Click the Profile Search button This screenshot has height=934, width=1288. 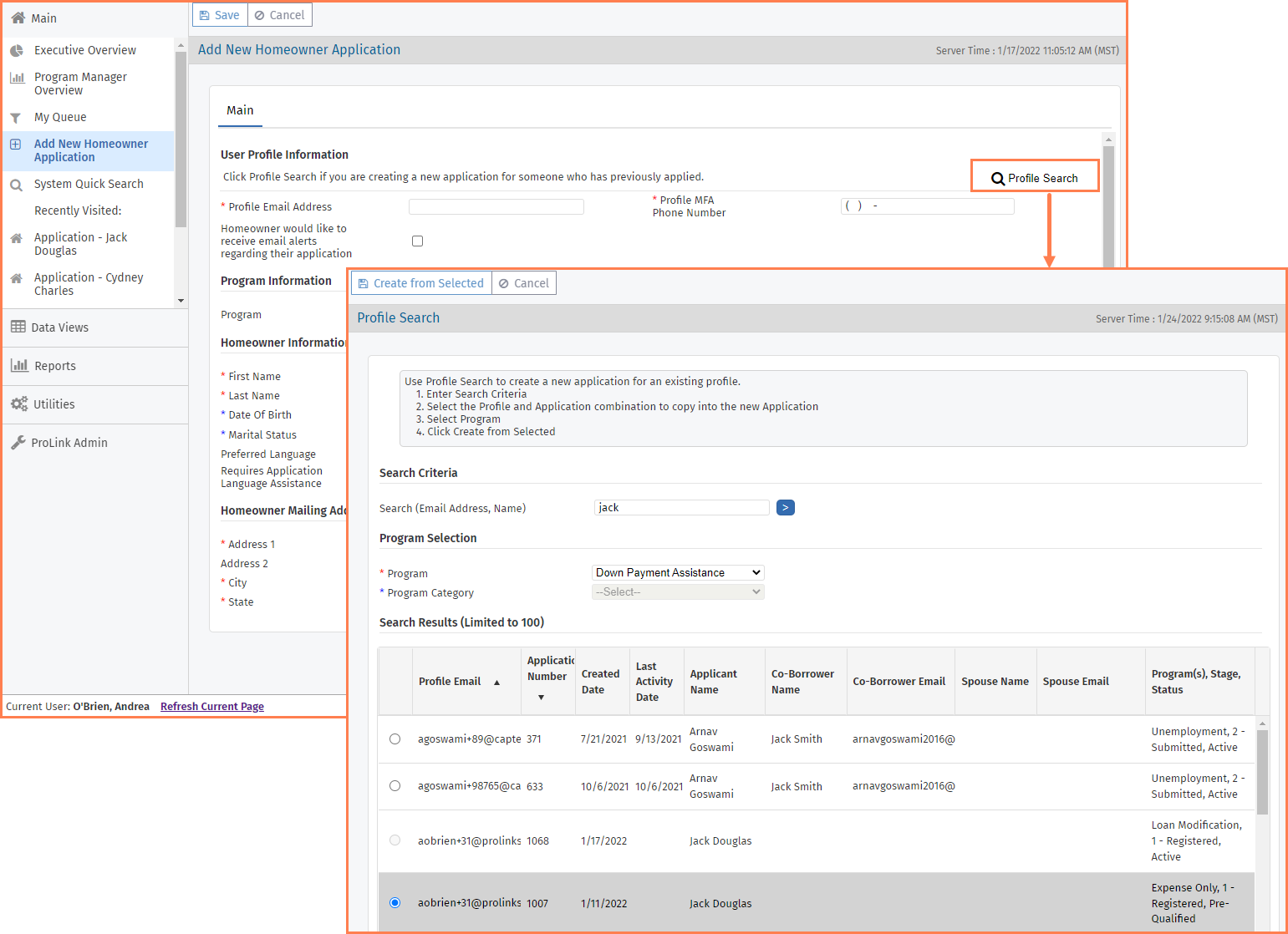tap(1034, 178)
